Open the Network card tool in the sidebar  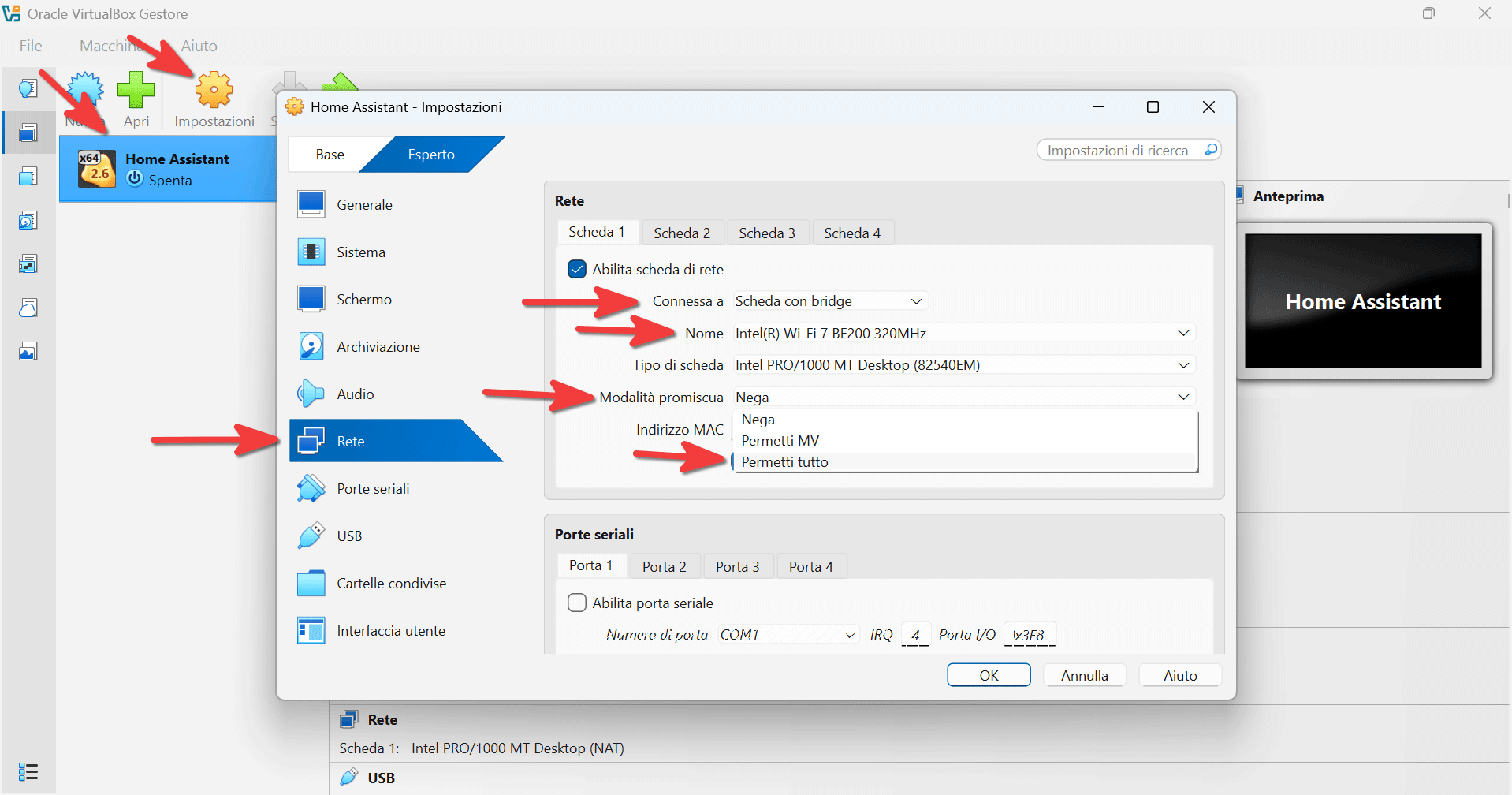click(28, 263)
